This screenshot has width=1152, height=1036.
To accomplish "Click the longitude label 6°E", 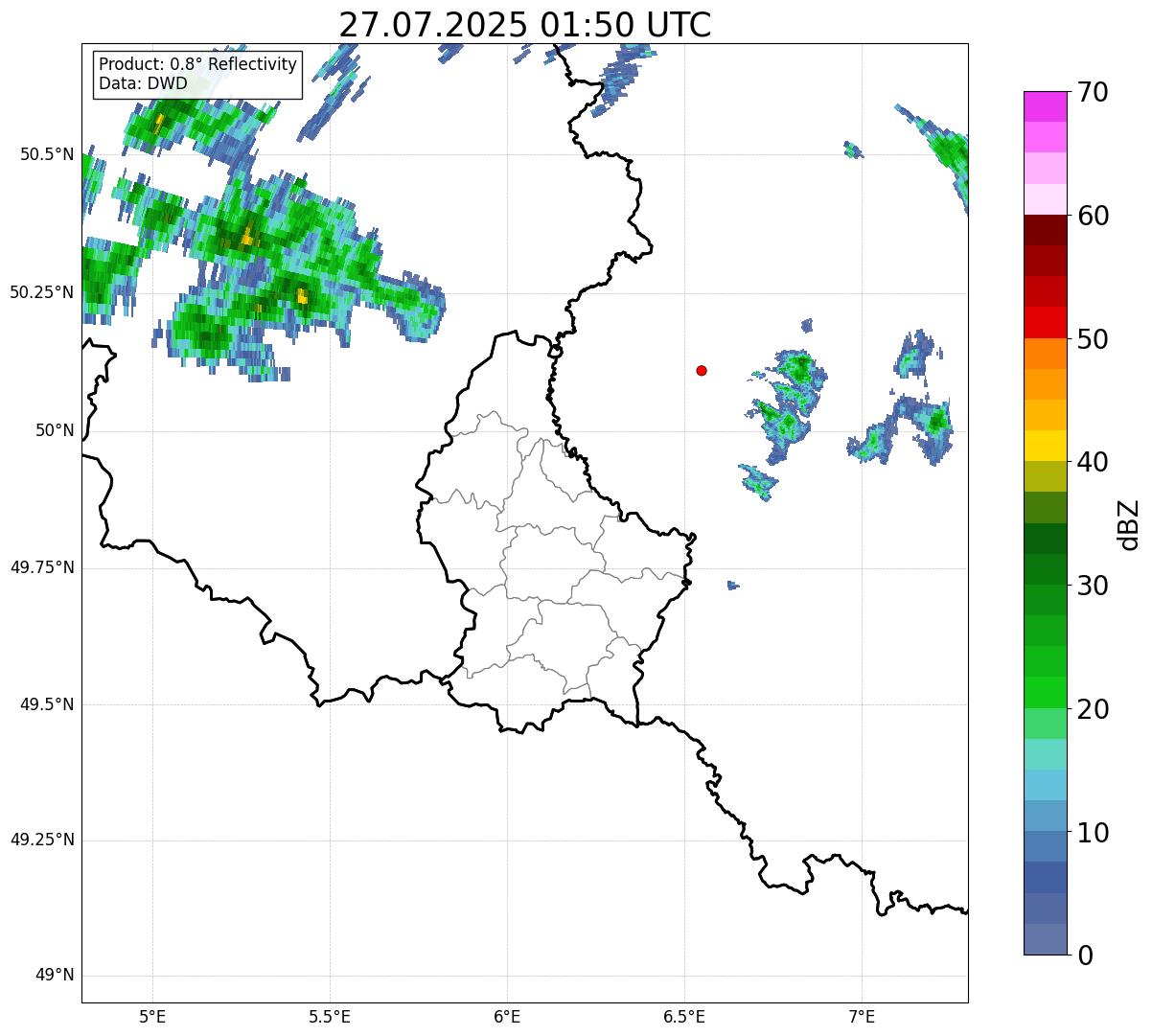I will coord(507,1016).
